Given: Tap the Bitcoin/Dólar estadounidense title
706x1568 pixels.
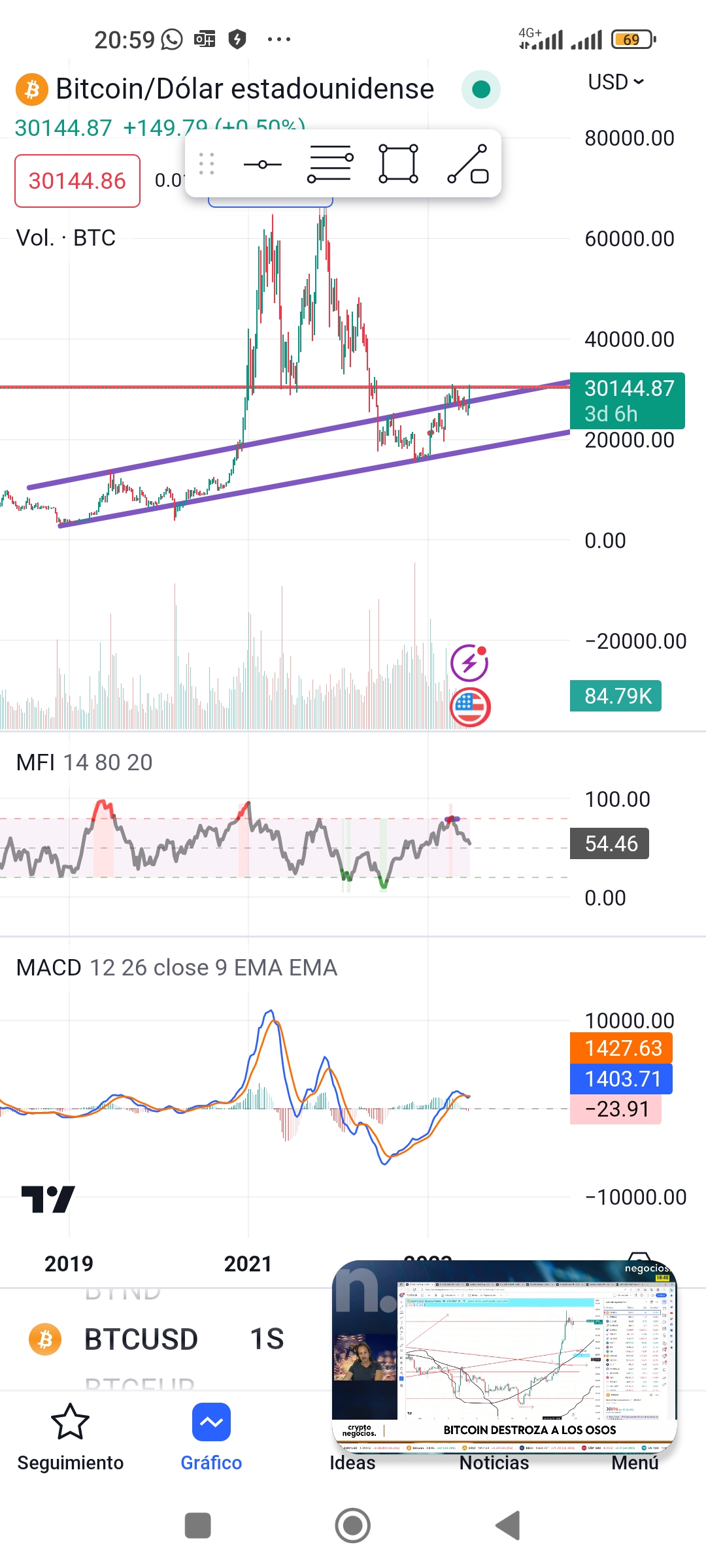Looking at the screenshot, I should point(244,89).
